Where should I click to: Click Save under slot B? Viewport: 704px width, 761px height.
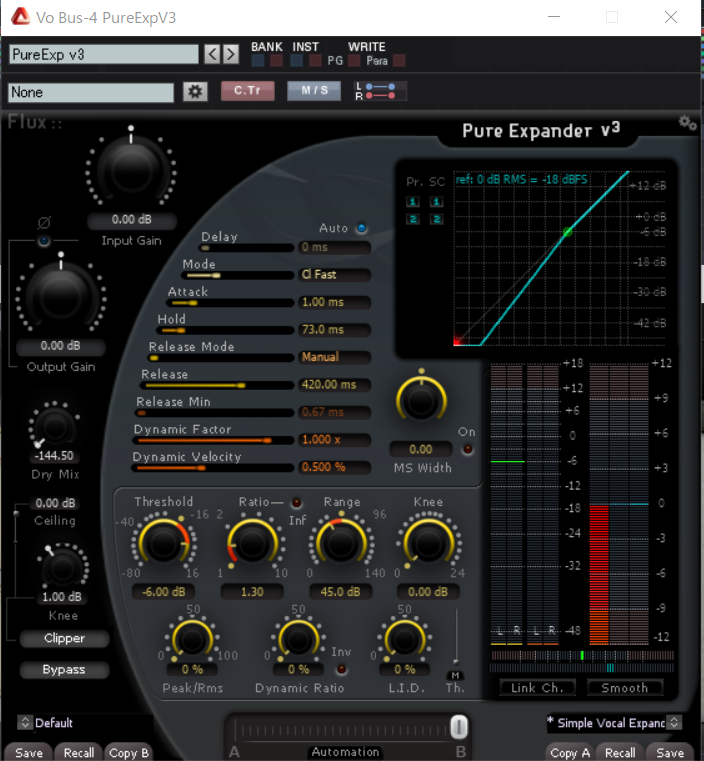coord(670,752)
